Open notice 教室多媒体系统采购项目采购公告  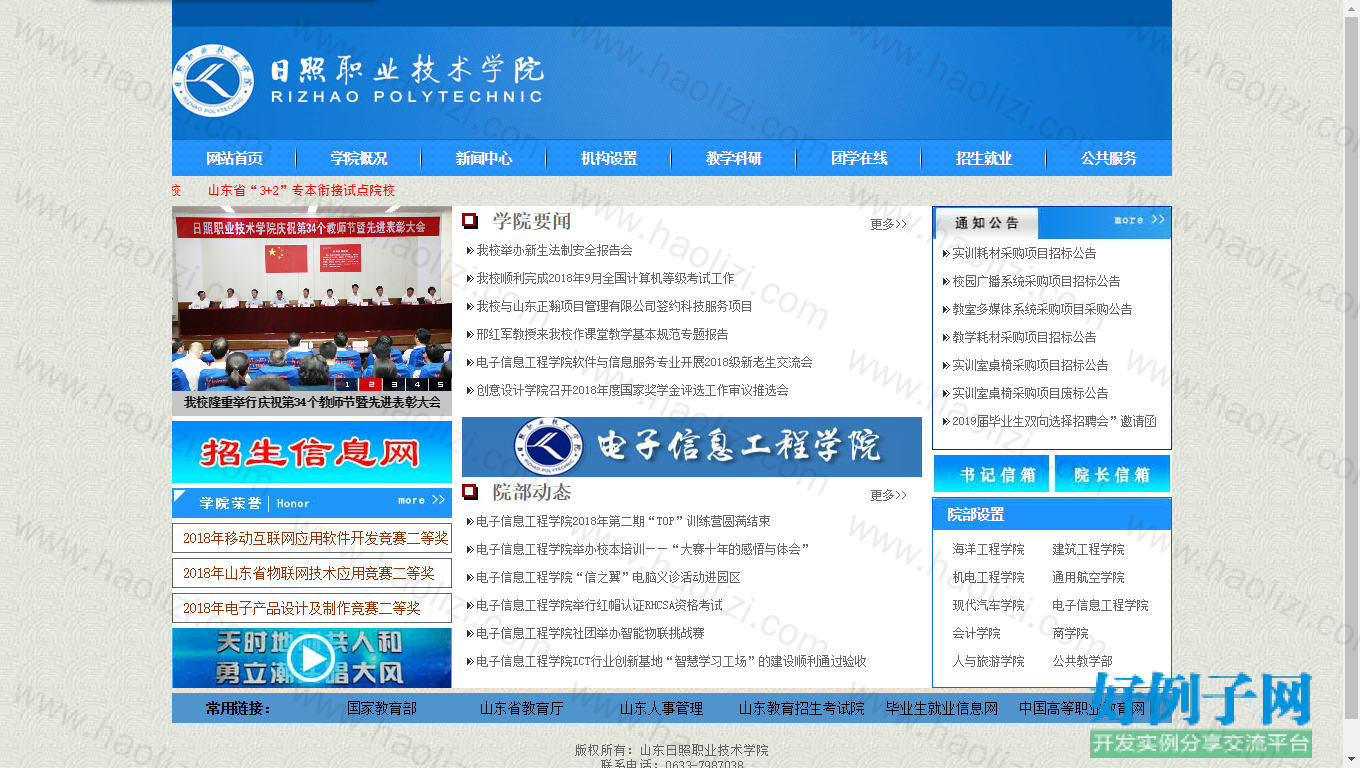point(1042,309)
